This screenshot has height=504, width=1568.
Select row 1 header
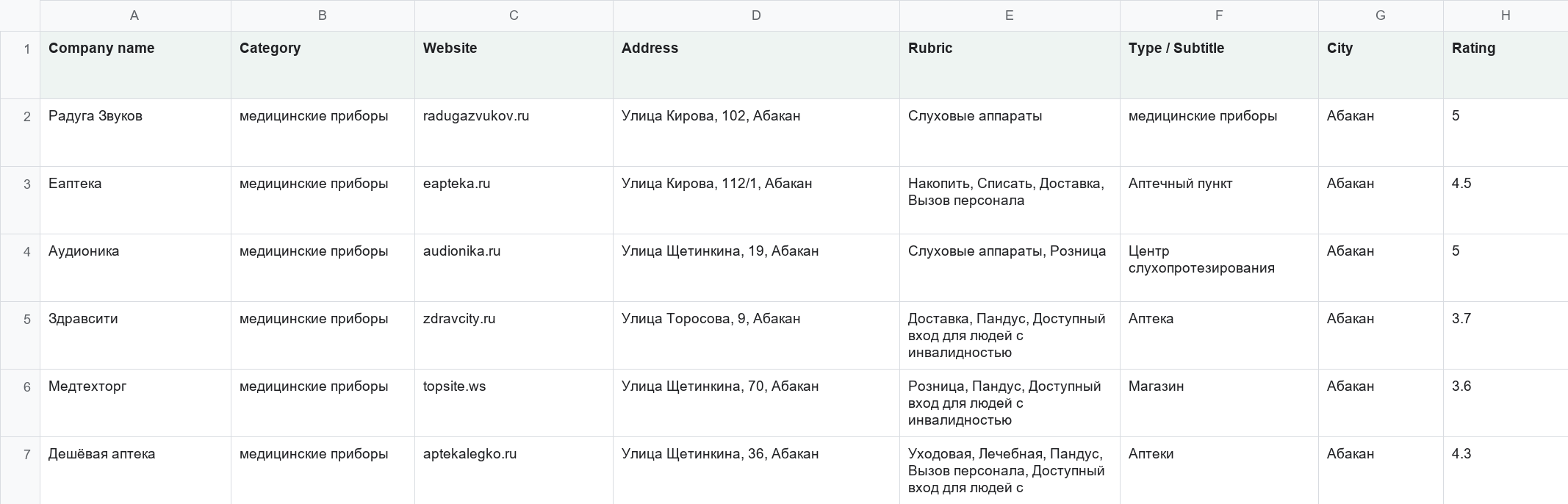[x=20, y=65]
